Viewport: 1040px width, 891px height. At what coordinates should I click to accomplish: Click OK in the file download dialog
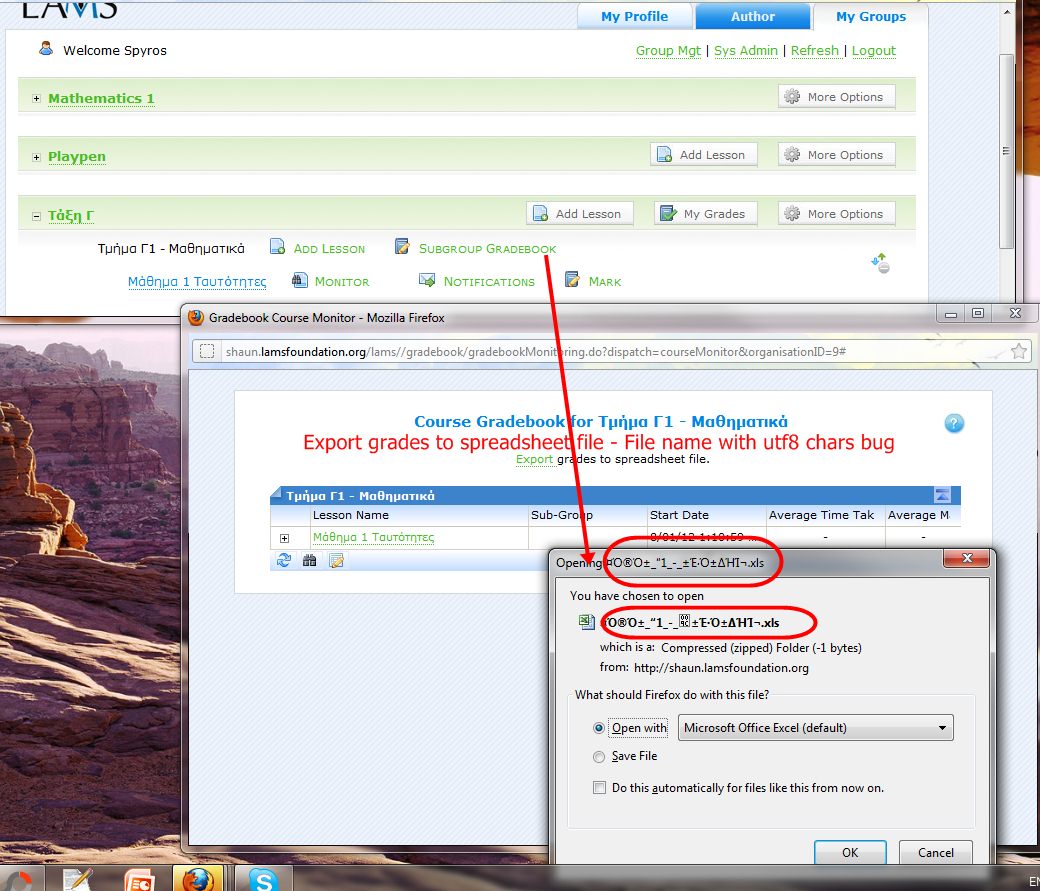850,853
